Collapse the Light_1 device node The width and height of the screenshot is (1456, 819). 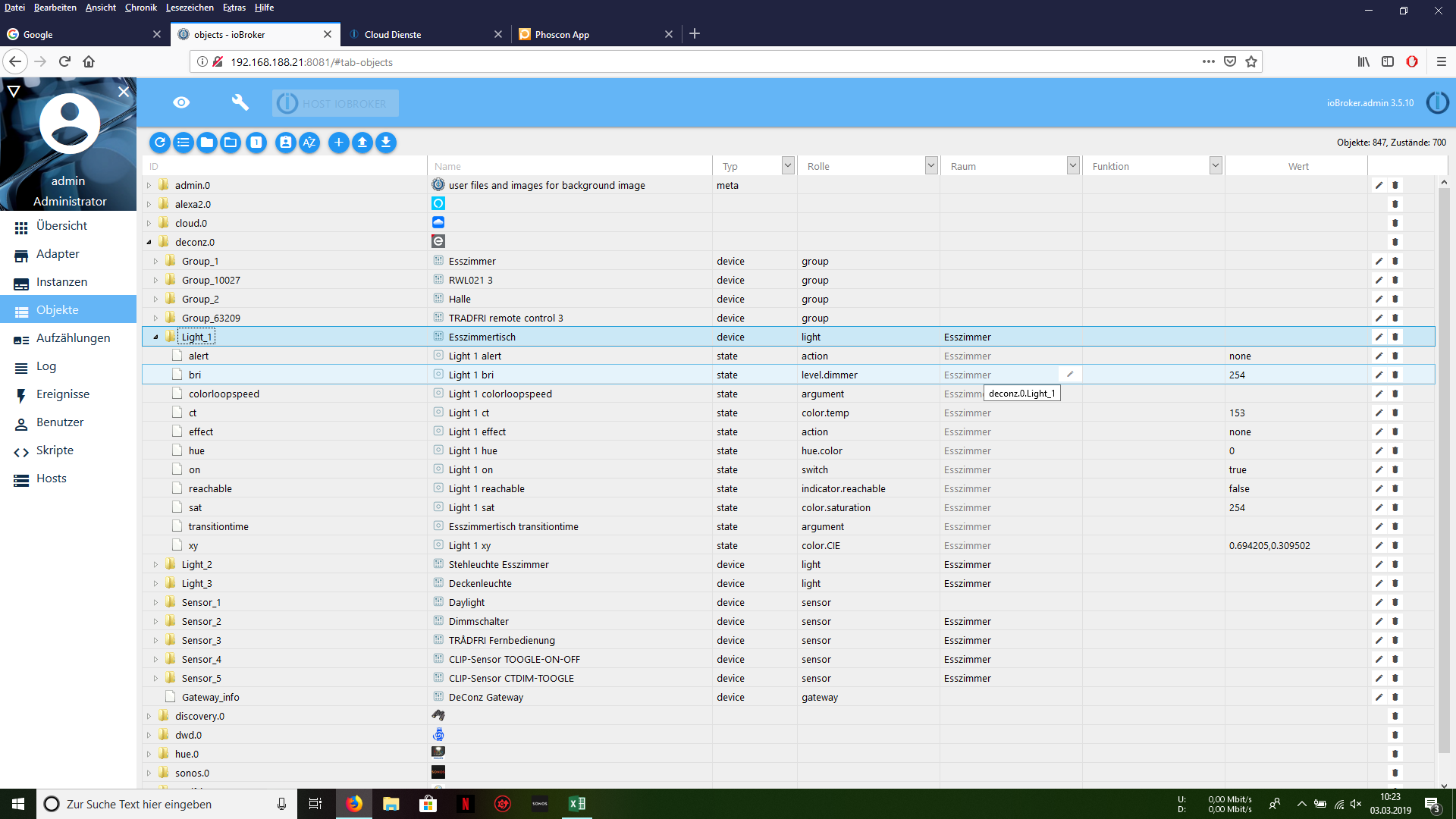pos(156,337)
